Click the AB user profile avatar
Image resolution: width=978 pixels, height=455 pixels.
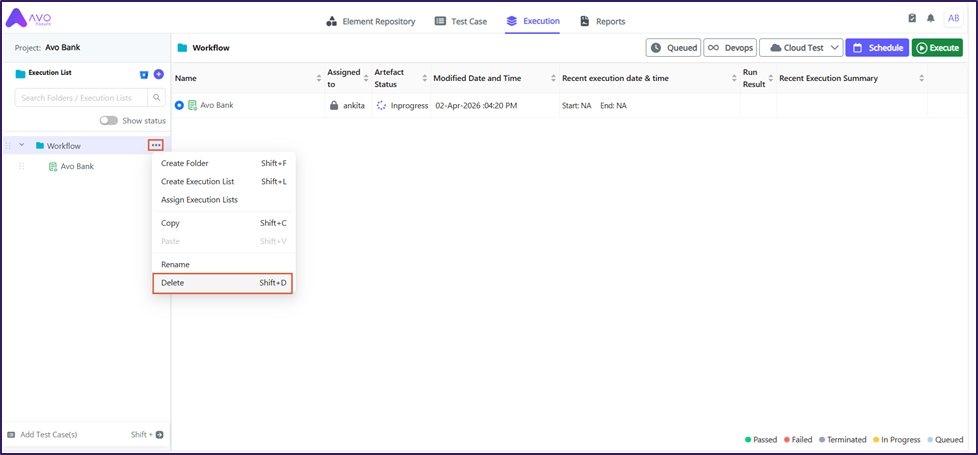click(952, 18)
